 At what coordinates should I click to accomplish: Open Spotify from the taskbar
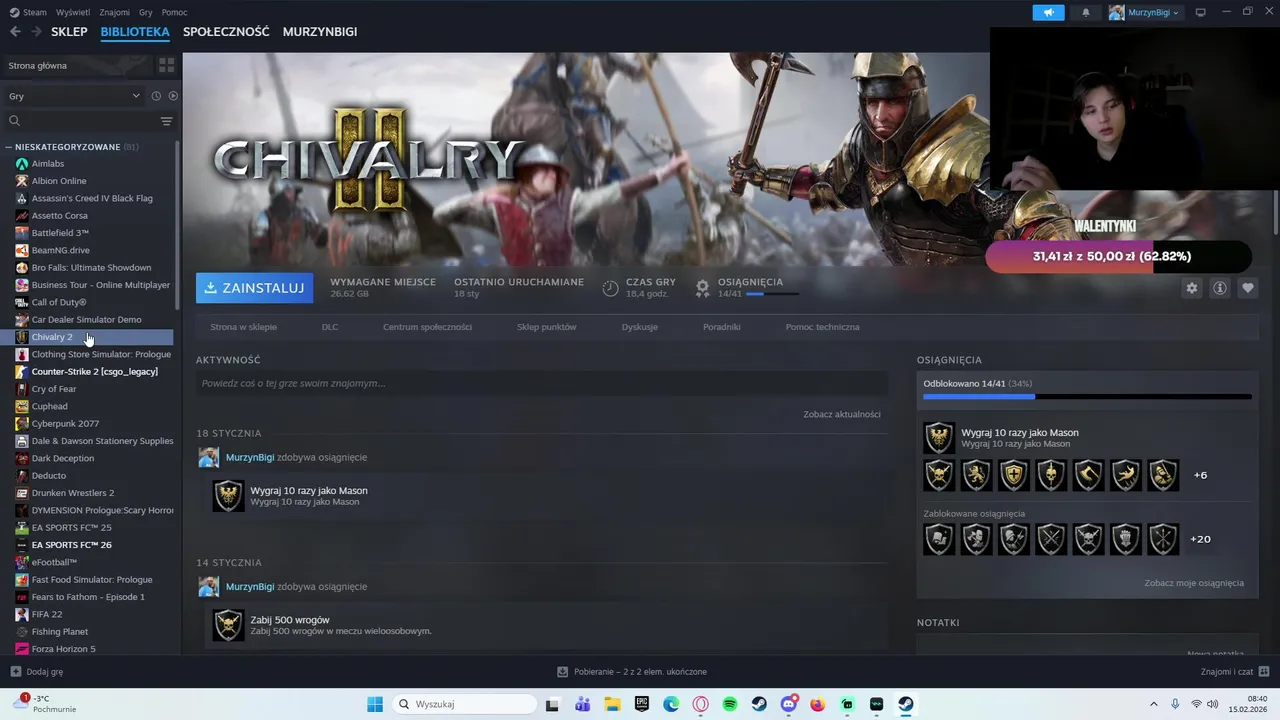point(730,704)
